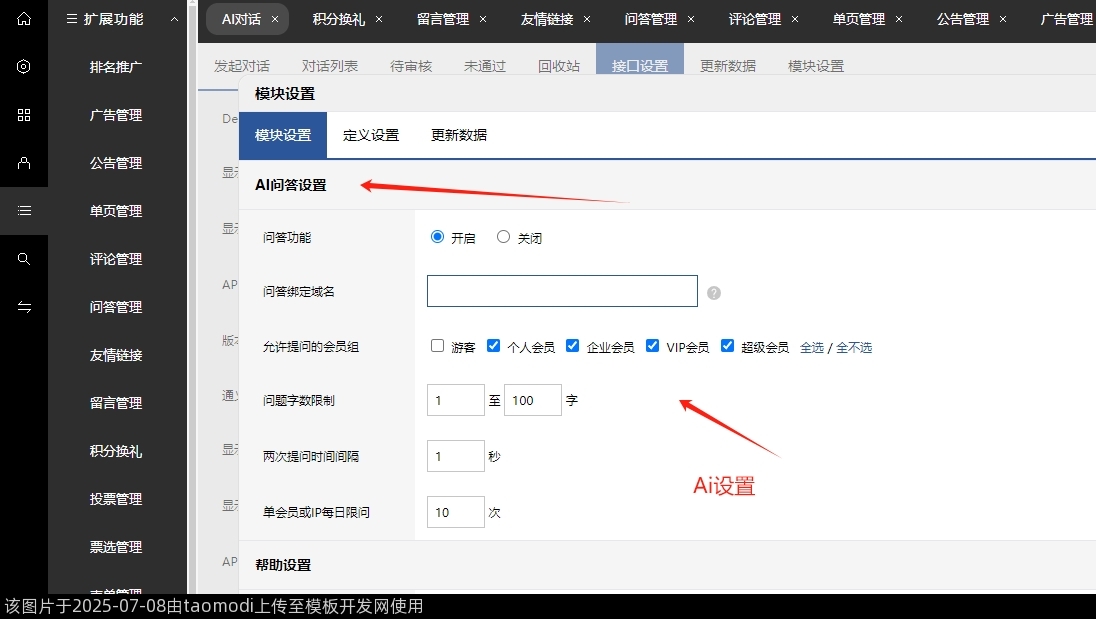Screen dimensions: 1096x619
Task: Check the 游客 checkbox
Action: [437, 345]
